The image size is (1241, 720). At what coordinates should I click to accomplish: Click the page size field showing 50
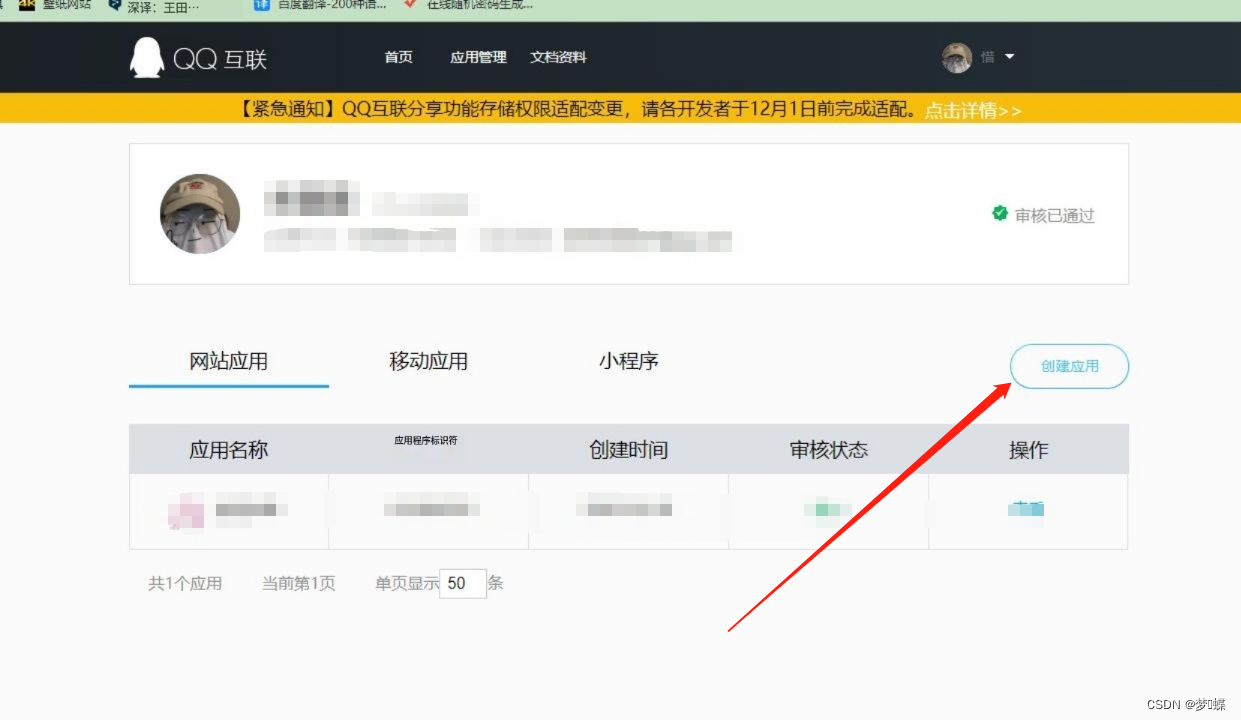pos(463,583)
